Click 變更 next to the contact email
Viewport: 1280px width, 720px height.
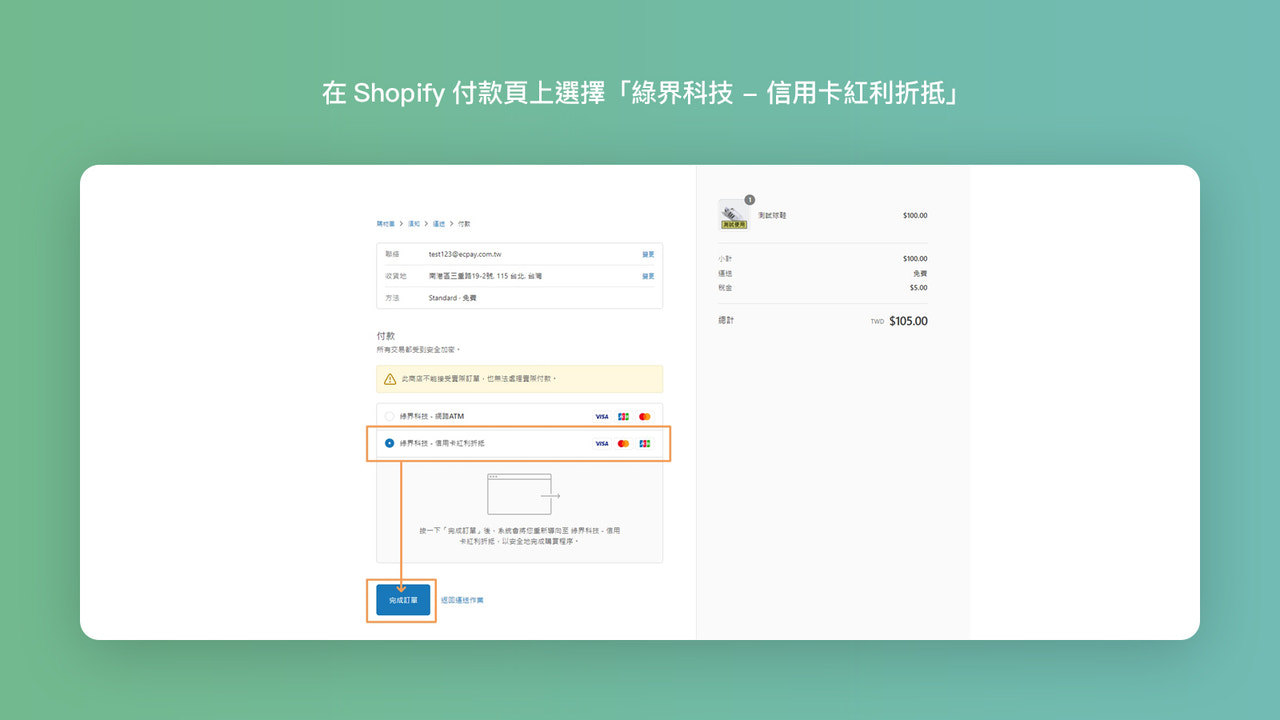(x=648, y=254)
